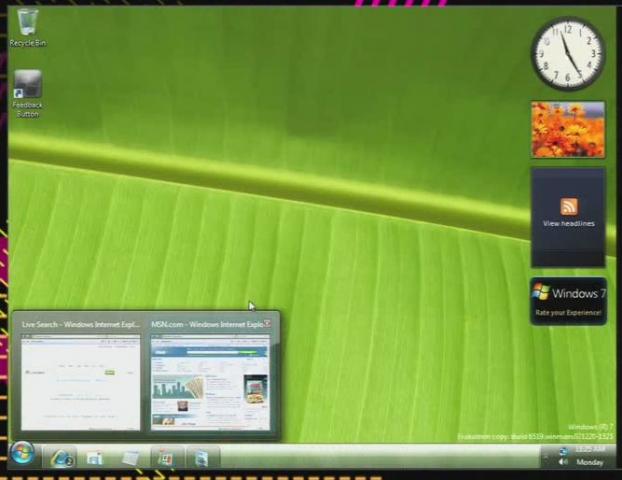622x480 pixels.
Task: Click the Internet Explorer taskbar icon
Action: point(62,457)
